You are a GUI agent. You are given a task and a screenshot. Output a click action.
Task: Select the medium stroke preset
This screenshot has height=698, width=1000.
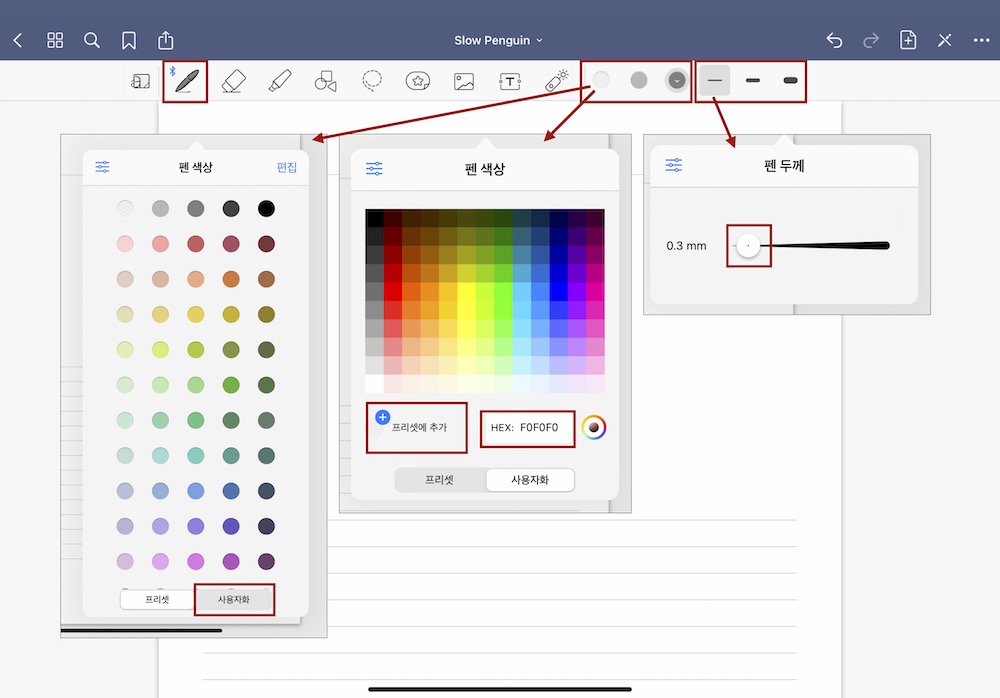click(753, 80)
